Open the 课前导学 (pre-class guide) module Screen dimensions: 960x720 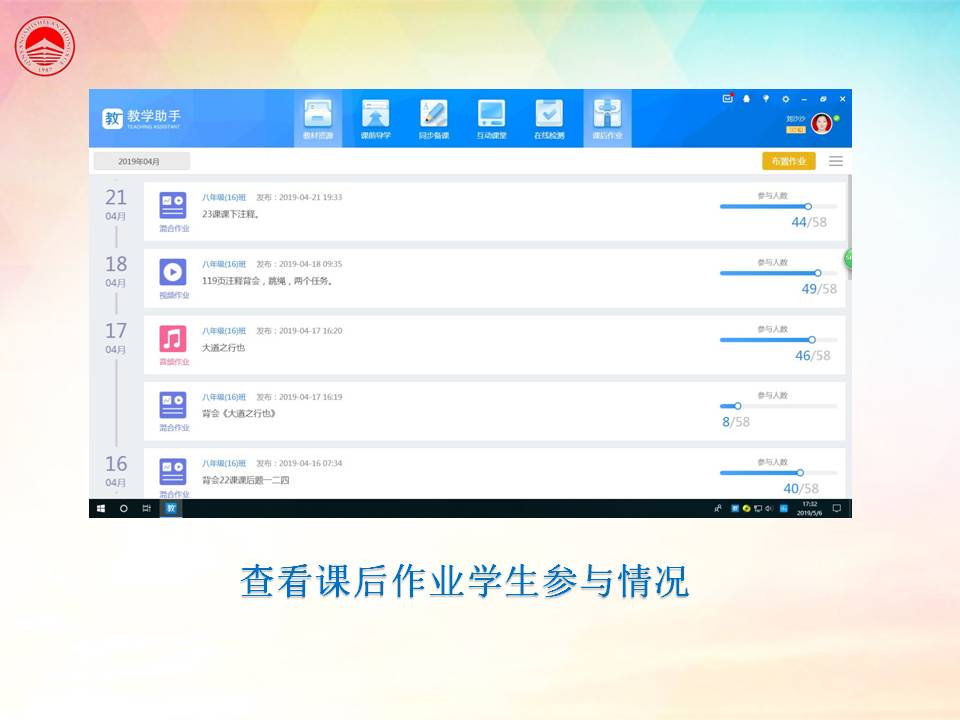(x=376, y=119)
